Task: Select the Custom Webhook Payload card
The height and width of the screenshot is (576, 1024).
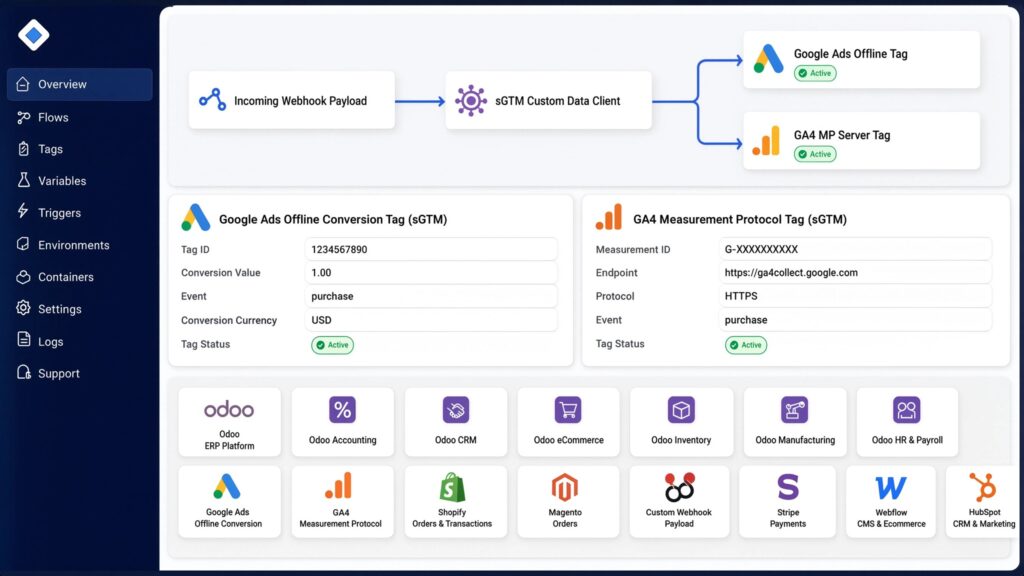Action: [x=679, y=502]
